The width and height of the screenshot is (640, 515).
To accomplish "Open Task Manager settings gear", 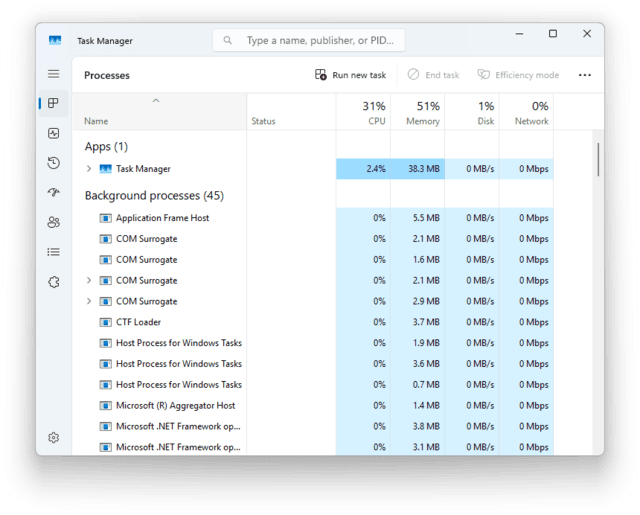I will [53, 438].
